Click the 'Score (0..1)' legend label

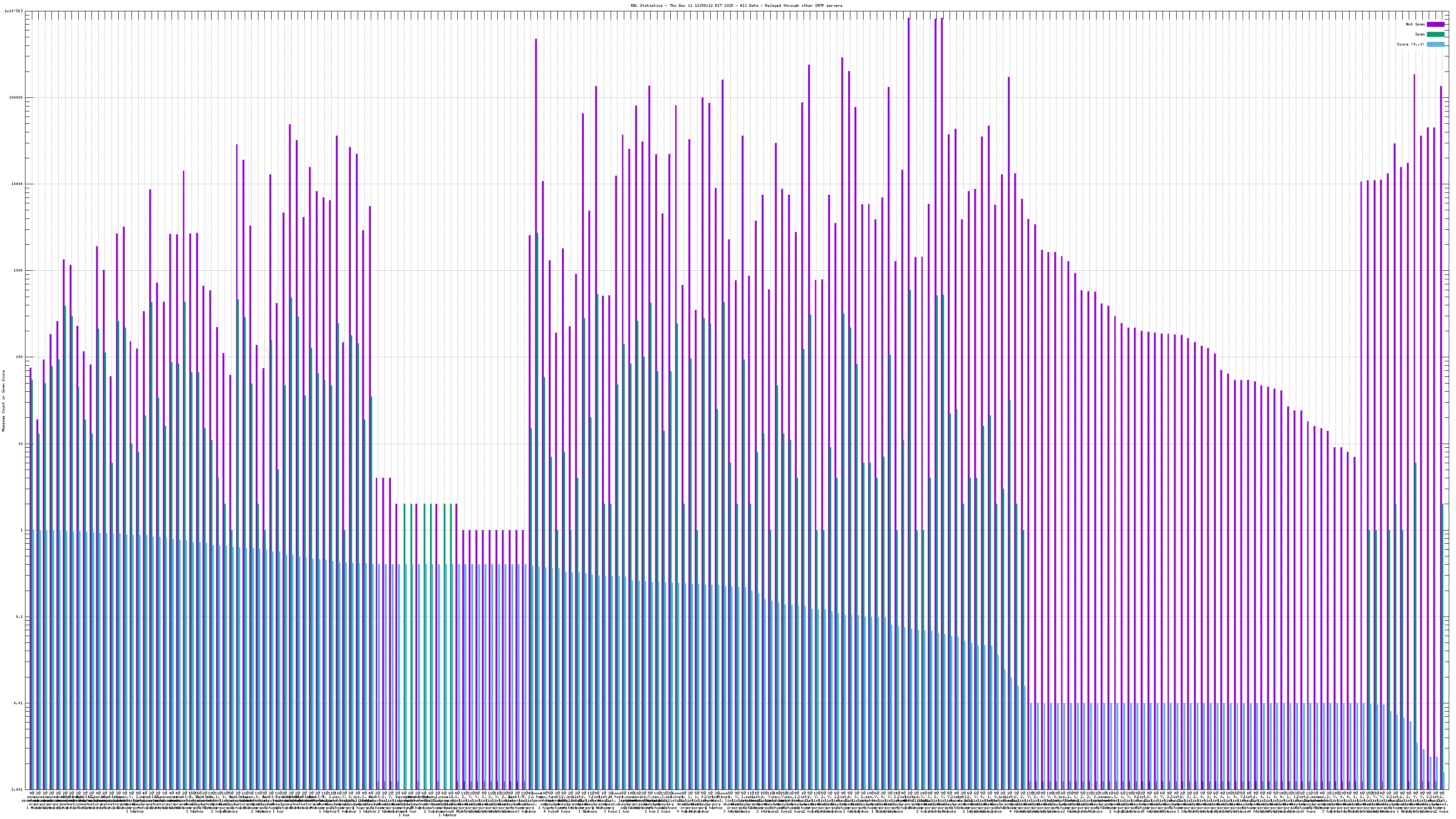1410,44
